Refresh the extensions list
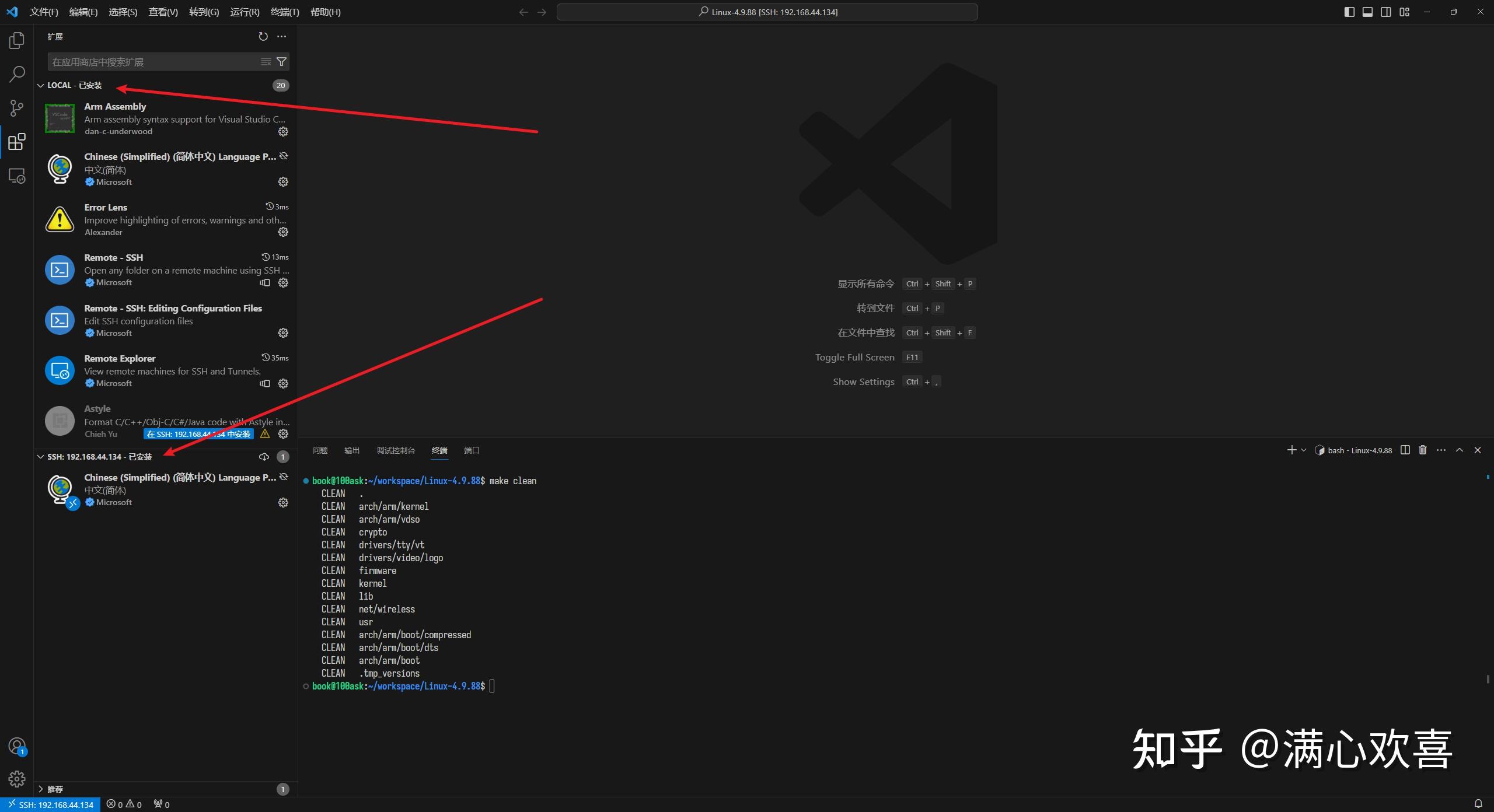 [263, 36]
